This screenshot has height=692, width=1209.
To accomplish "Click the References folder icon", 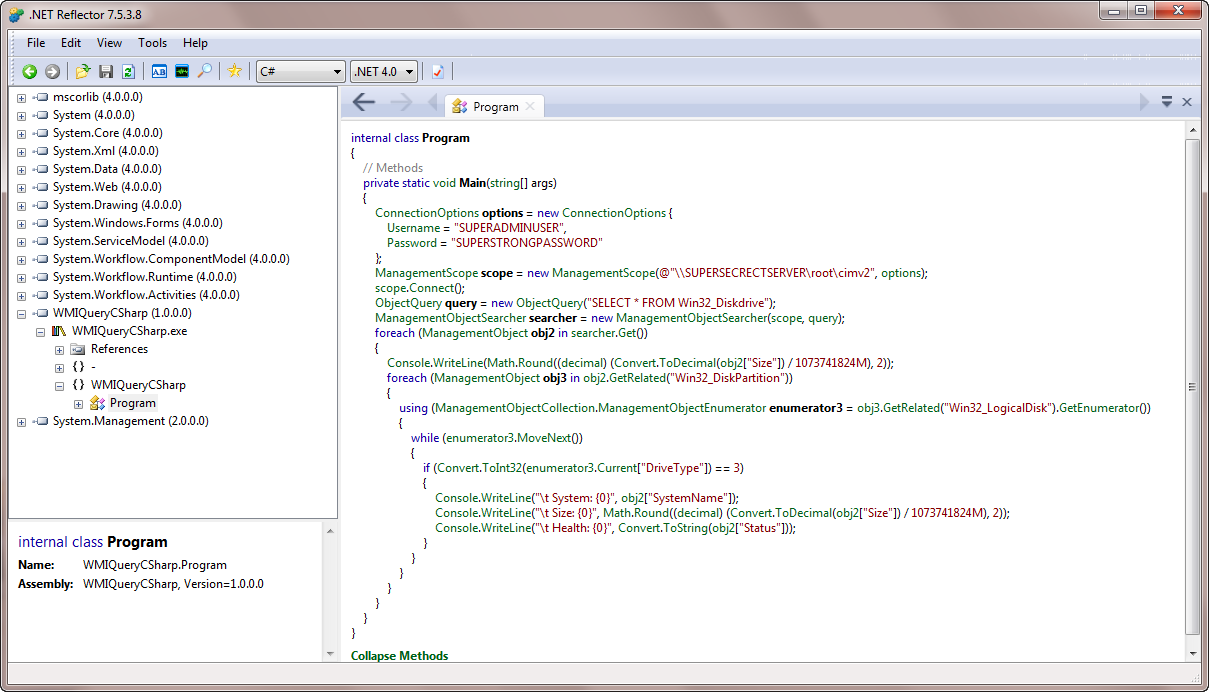I will click(x=77, y=349).
